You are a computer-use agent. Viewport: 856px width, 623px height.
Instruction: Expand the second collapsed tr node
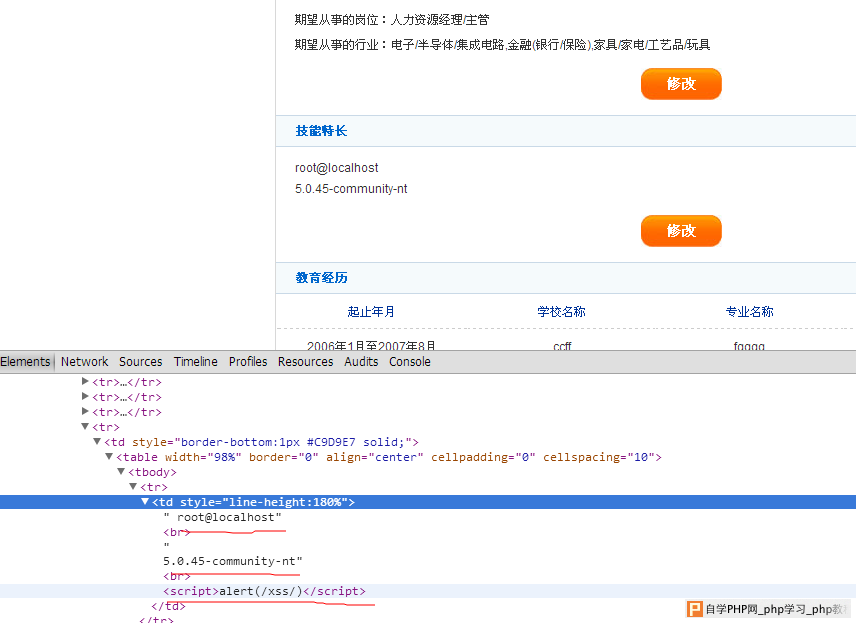click(85, 396)
